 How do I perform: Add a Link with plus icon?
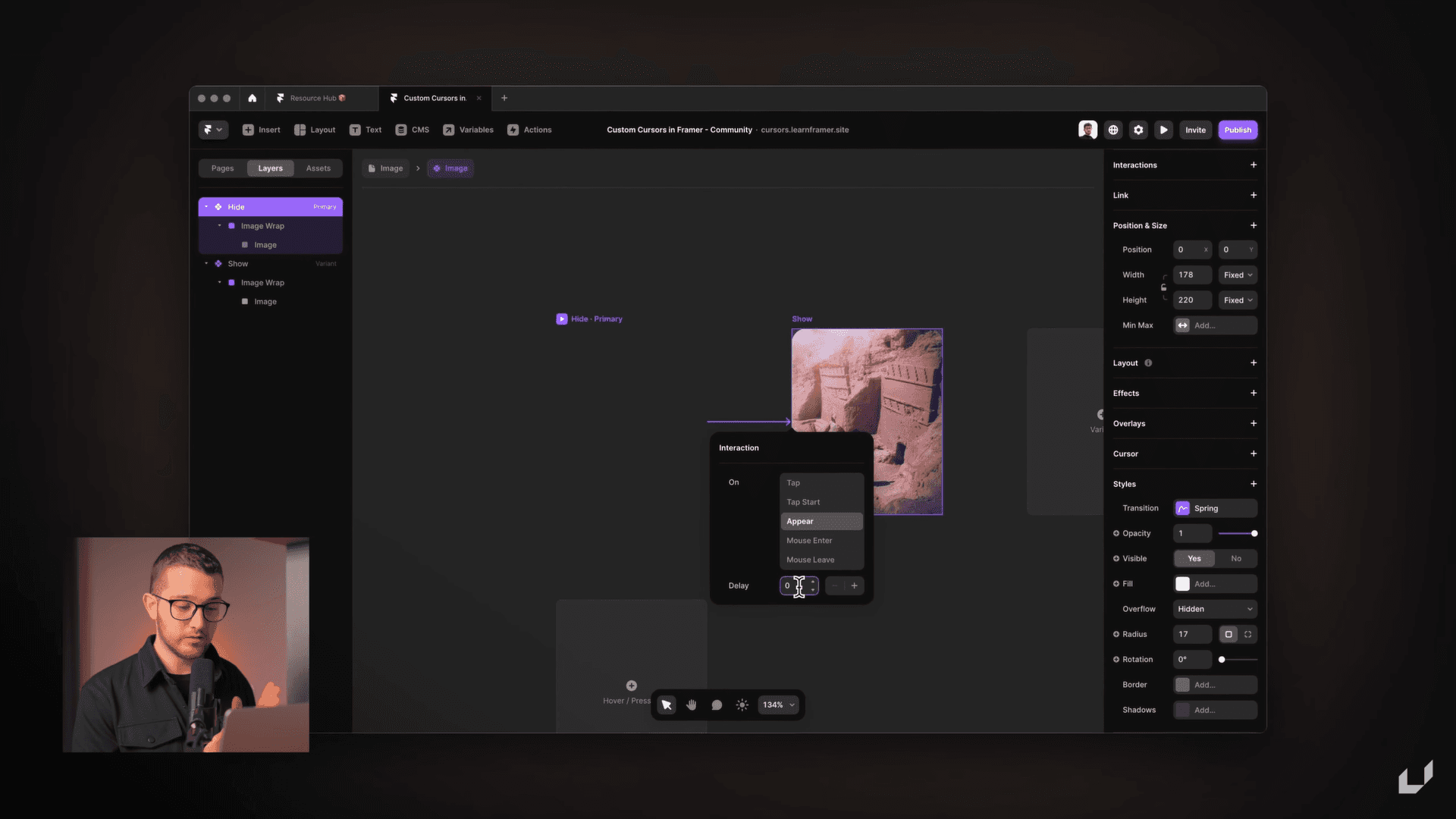coord(1254,196)
